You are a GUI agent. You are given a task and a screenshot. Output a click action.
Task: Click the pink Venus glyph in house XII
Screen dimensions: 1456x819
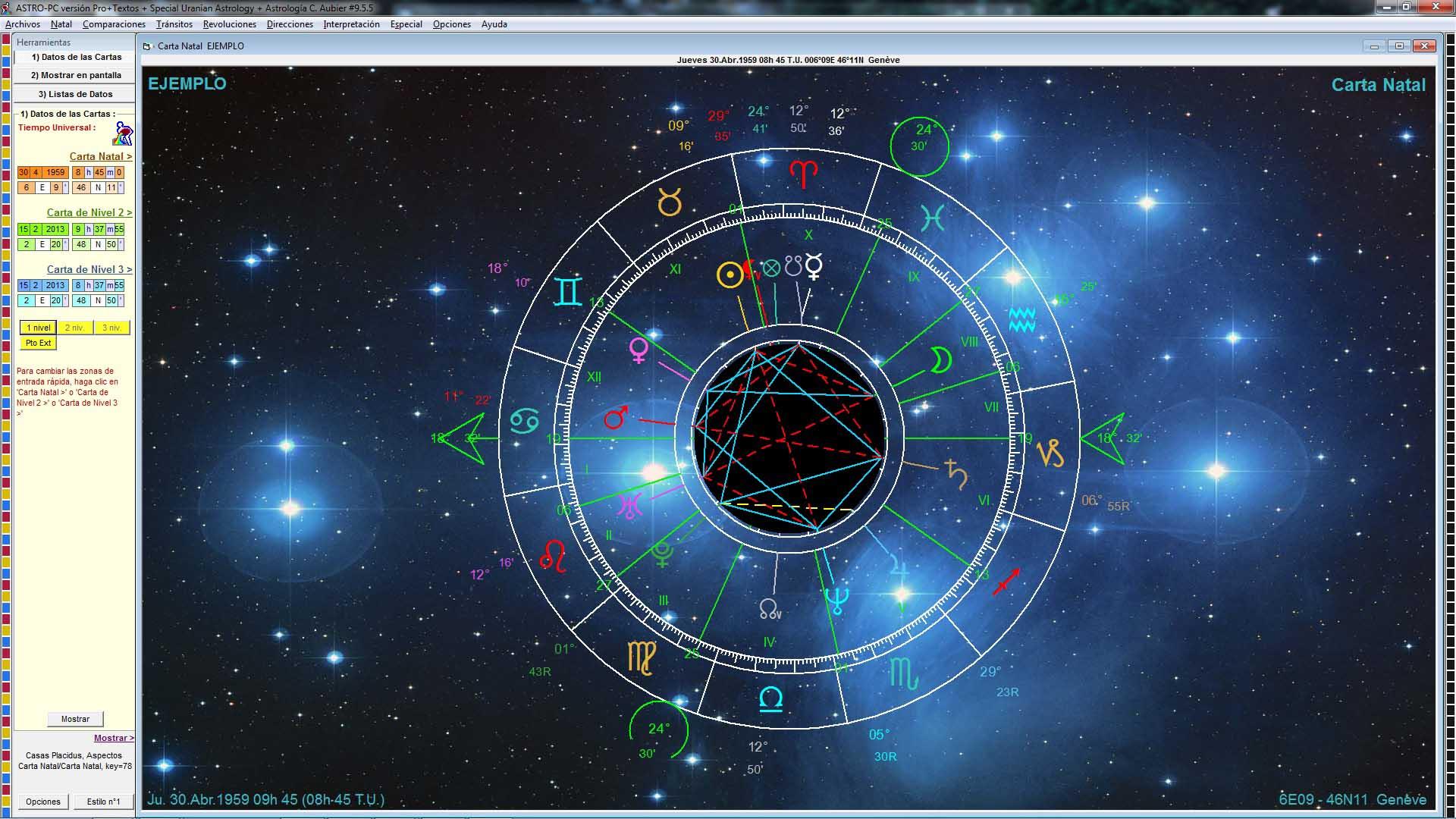(x=639, y=350)
